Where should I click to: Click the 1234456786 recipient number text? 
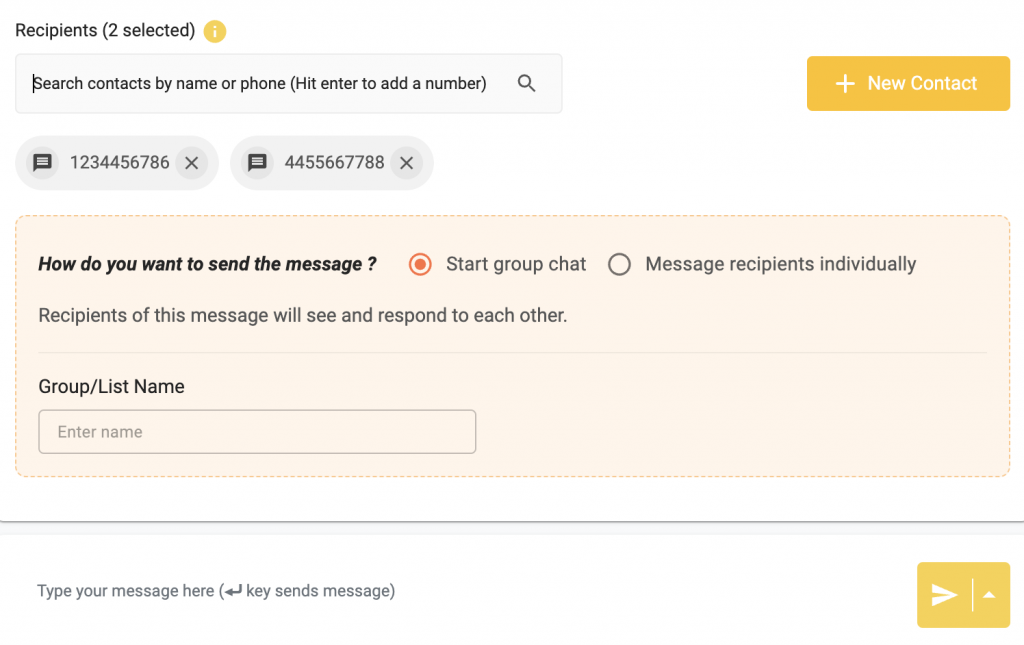(x=120, y=163)
